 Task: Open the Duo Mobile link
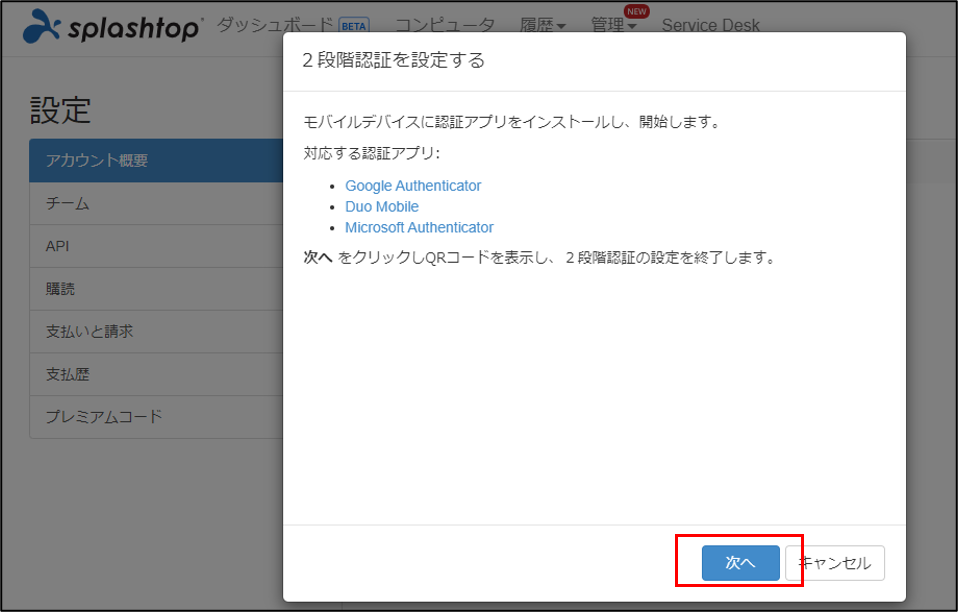tap(382, 206)
